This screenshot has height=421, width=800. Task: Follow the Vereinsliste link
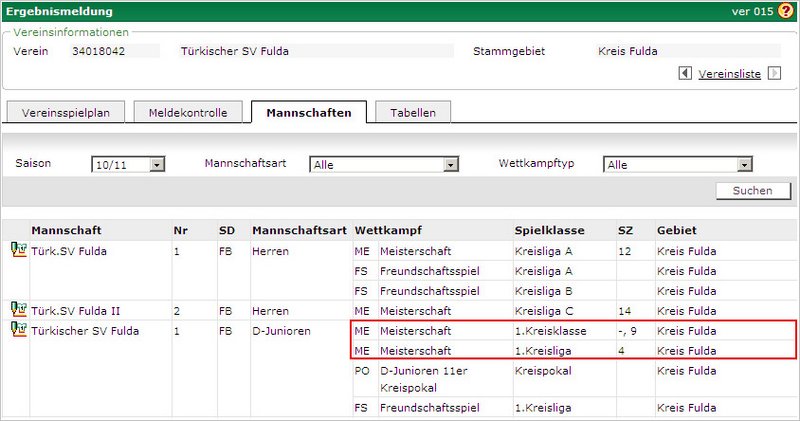point(729,73)
